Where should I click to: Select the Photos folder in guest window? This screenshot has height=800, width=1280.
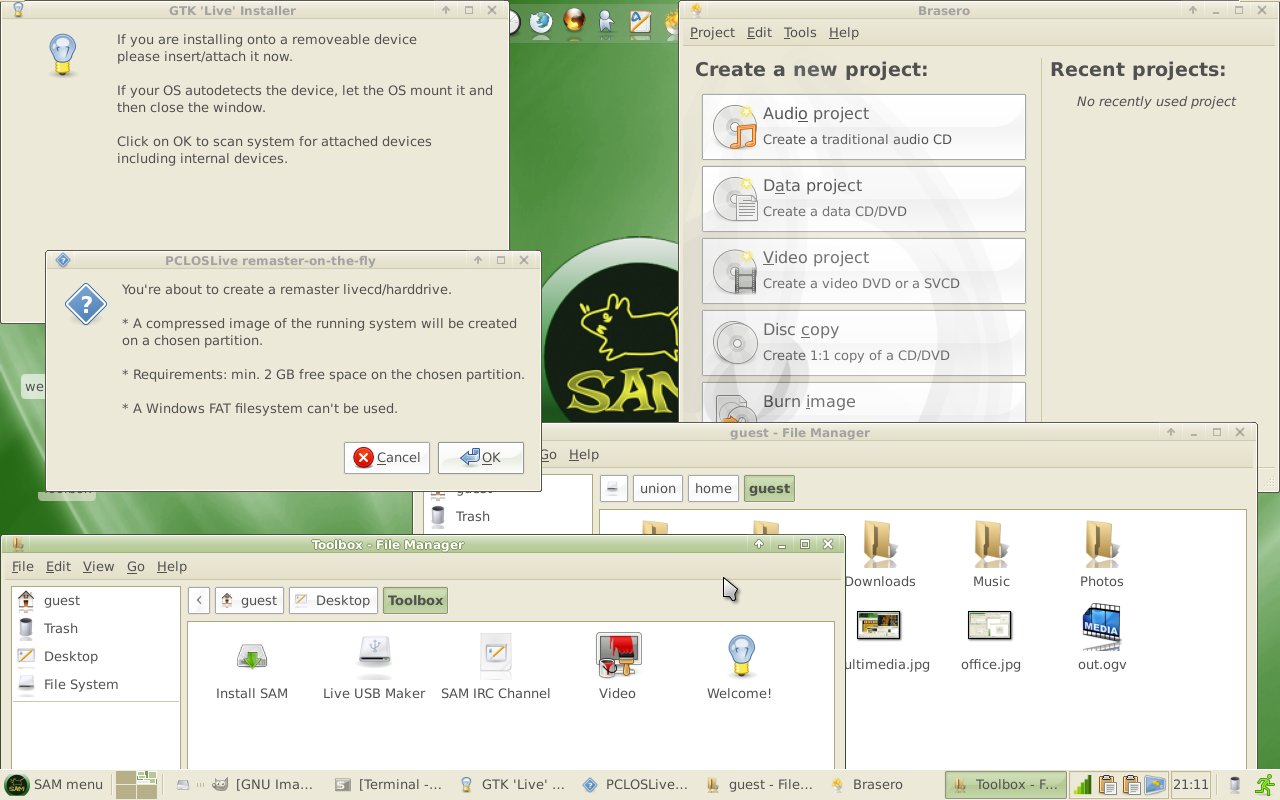coord(1101,554)
